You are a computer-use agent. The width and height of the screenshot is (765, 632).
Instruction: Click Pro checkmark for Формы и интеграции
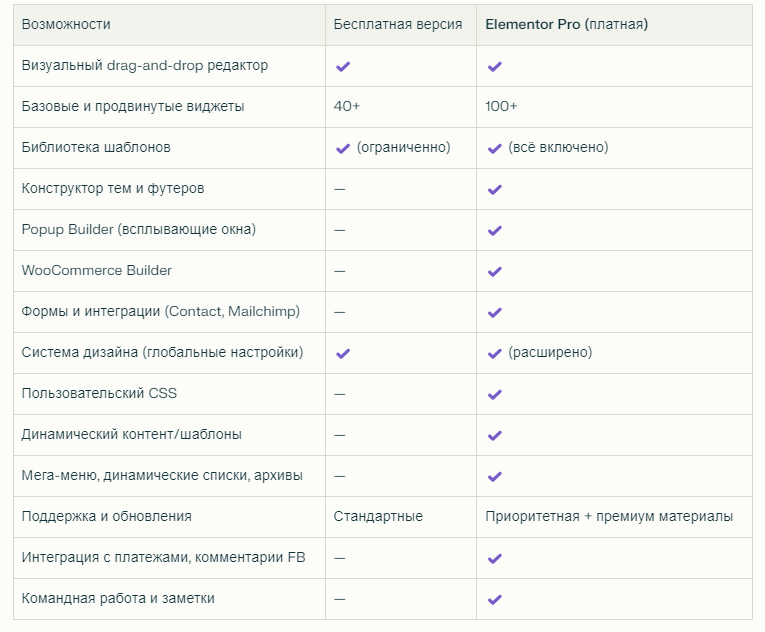(x=494, y=312)
